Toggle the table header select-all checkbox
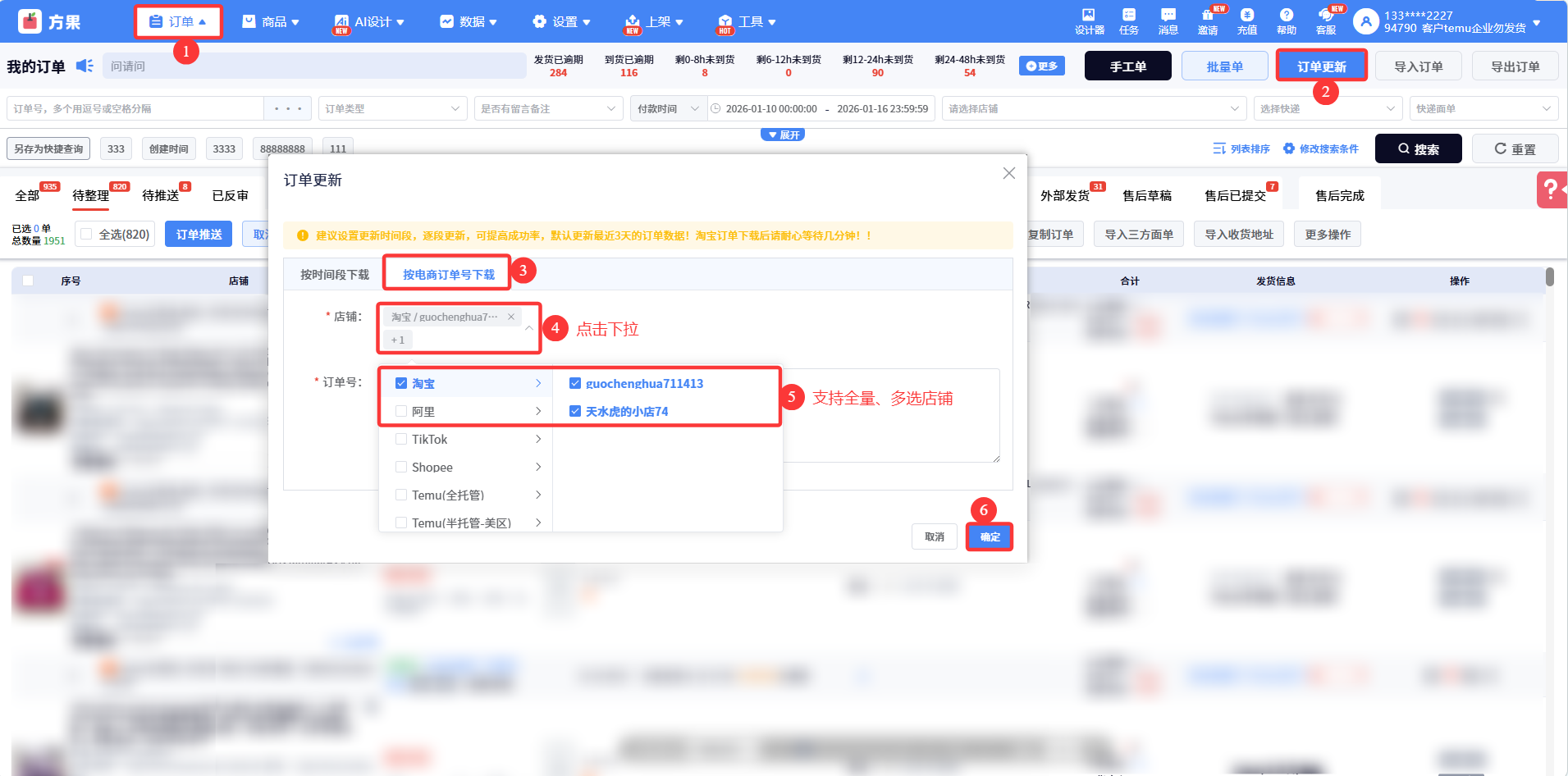 point(28,281)
